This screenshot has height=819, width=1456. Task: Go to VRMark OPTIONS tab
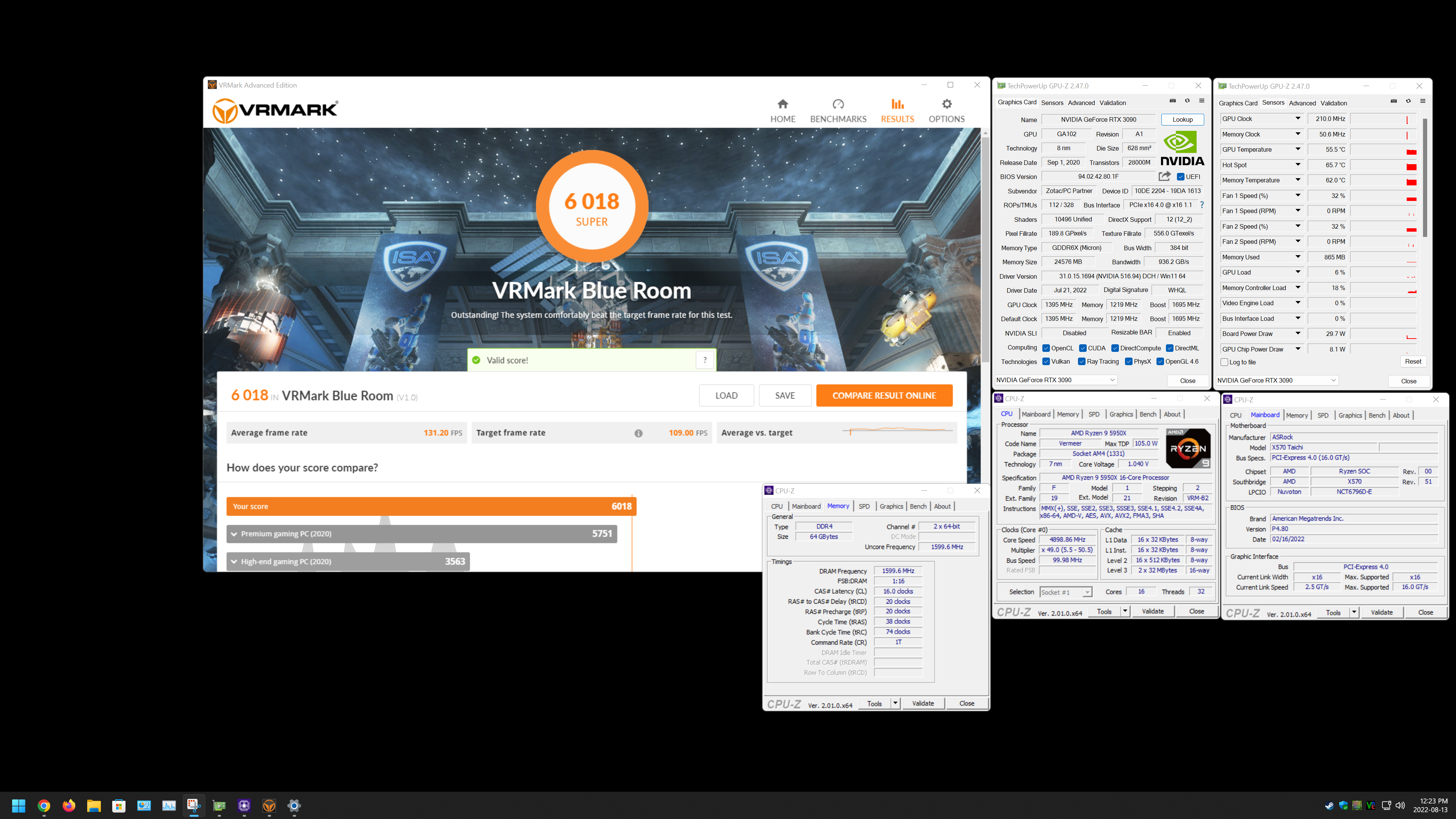pos(947,111)
